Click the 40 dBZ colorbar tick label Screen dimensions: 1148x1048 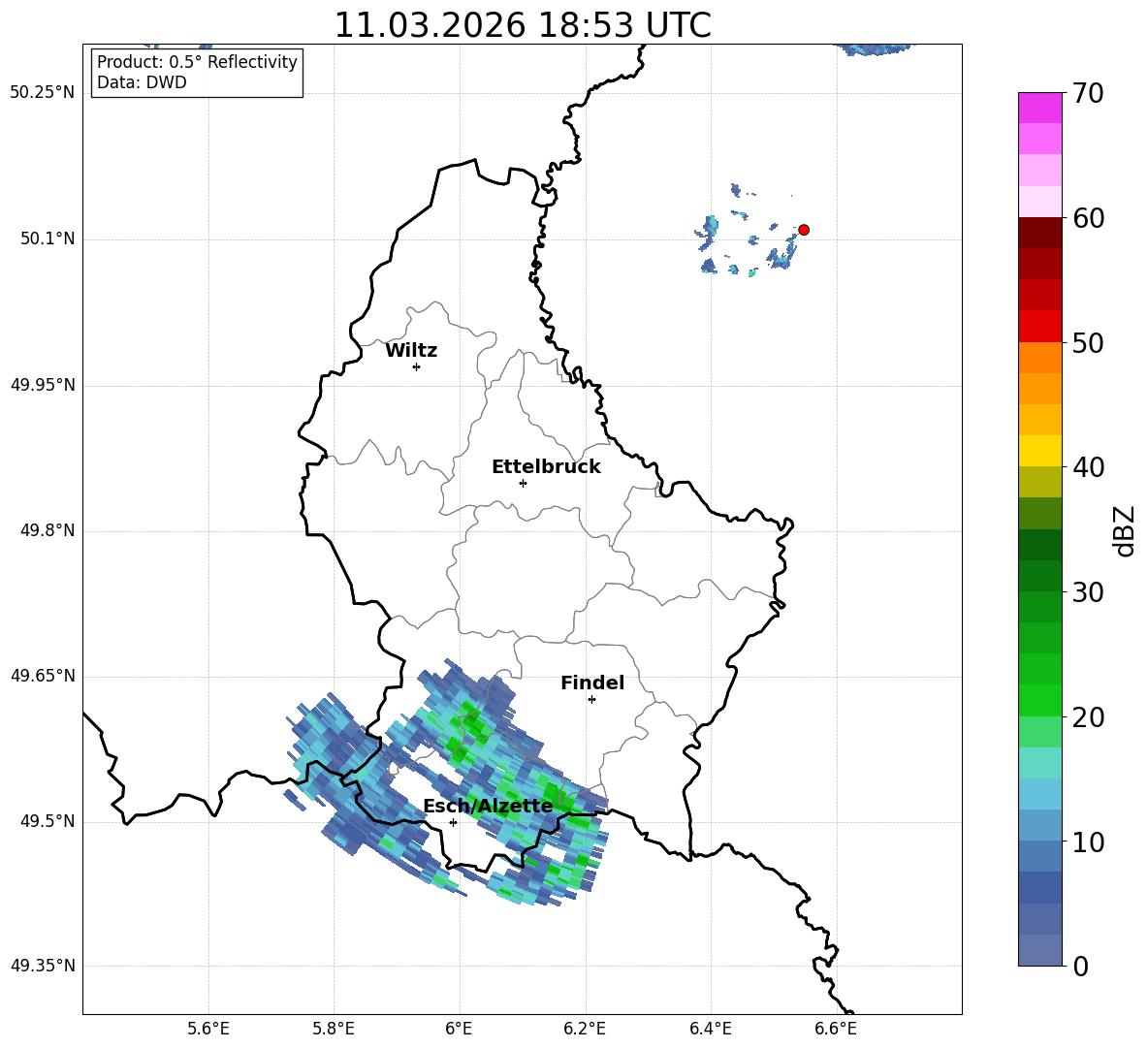tap(1088, 467)
